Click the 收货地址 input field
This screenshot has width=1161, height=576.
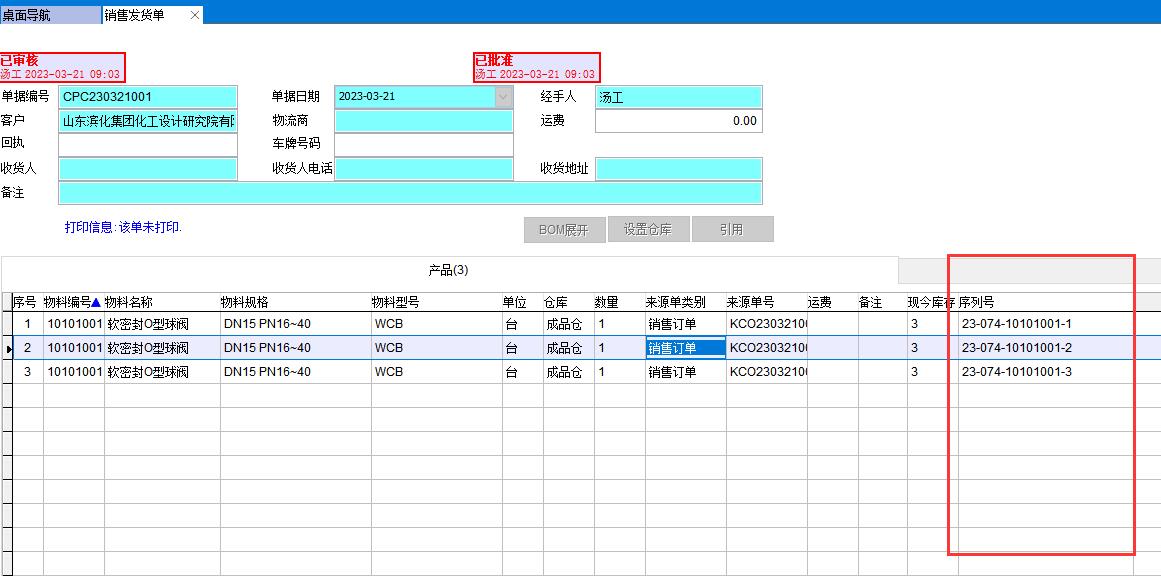[678, 169]
